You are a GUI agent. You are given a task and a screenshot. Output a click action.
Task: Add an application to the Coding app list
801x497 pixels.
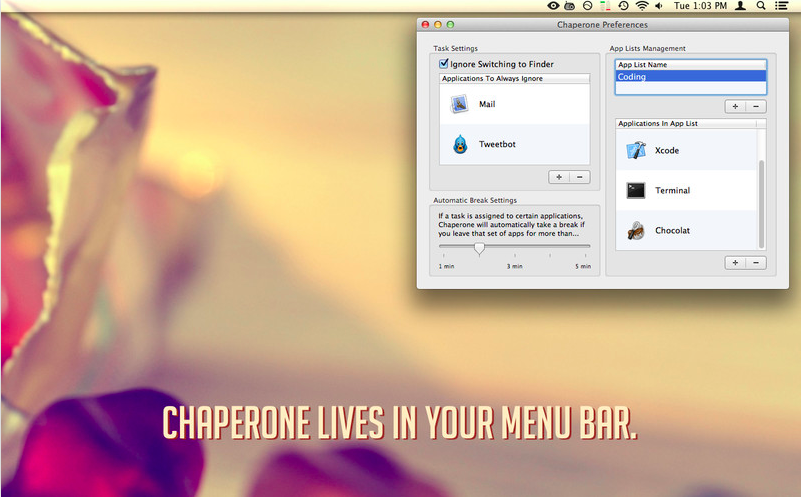[x=735, y=263]
